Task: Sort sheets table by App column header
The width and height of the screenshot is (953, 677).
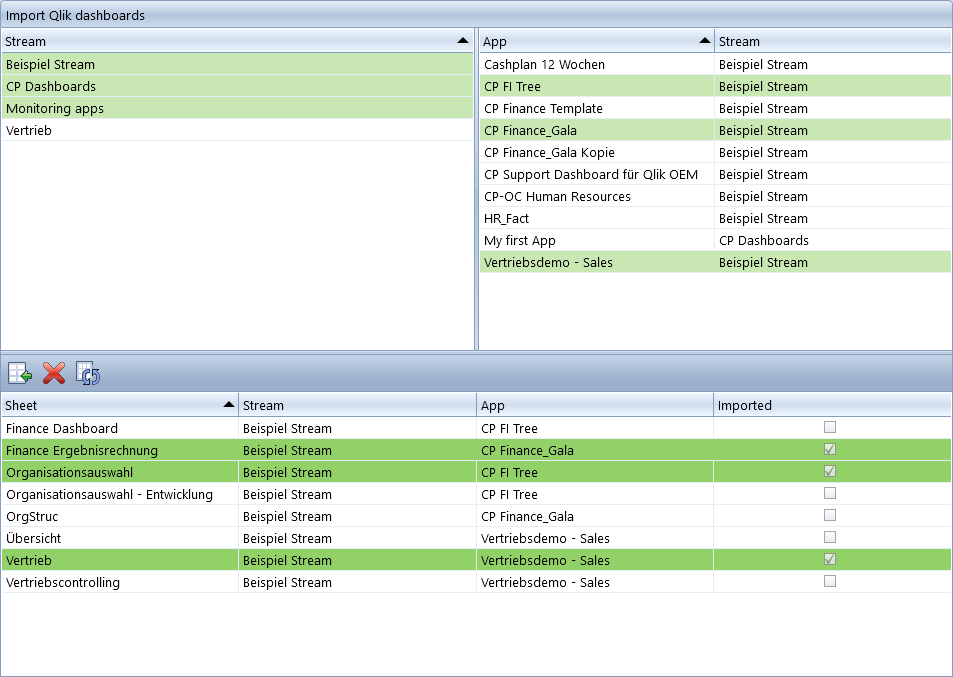Action: (595, 405)
